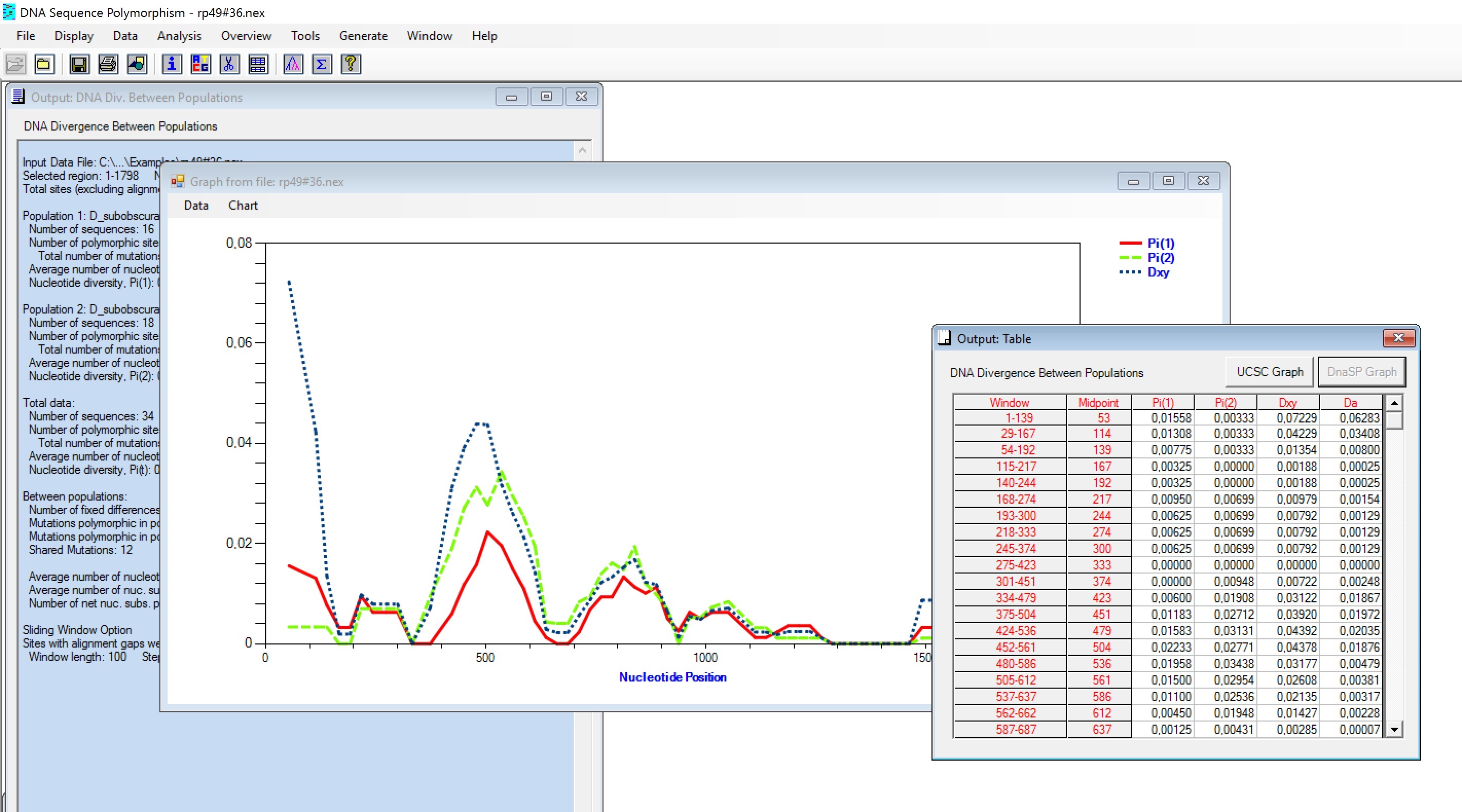
Task: Click the distribution curve graph icon
Action: (x=293, y=64)
